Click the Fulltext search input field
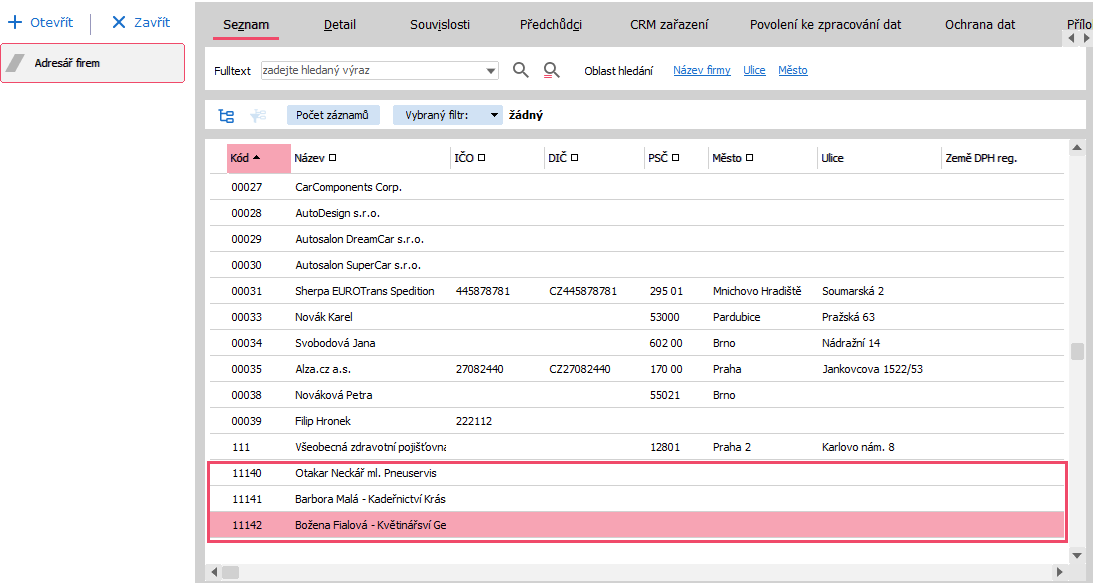 [x=370, y=71]
